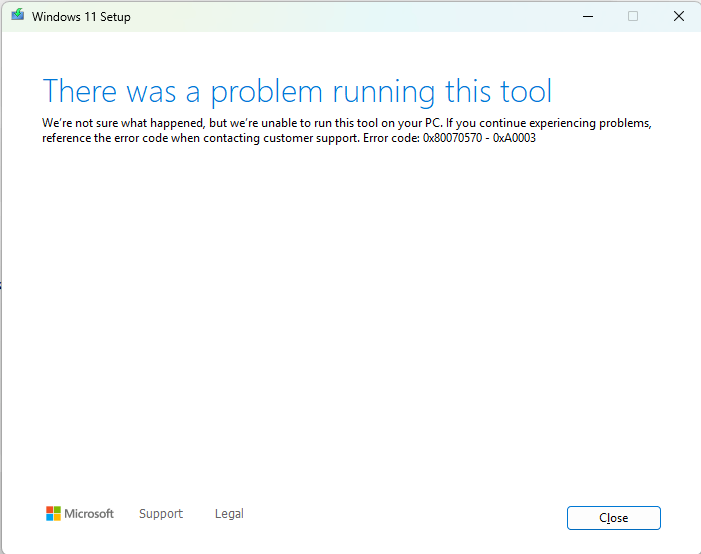Close the window with the title bar X

point(679,17)
